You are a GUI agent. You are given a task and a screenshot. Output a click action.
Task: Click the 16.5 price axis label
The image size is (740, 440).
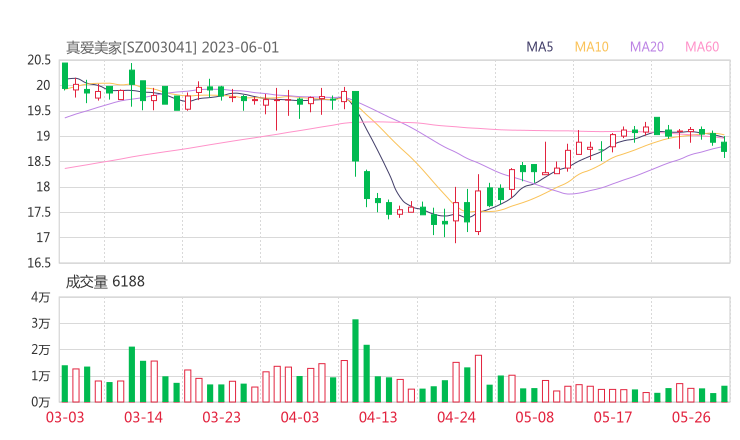tap(39, 263)
